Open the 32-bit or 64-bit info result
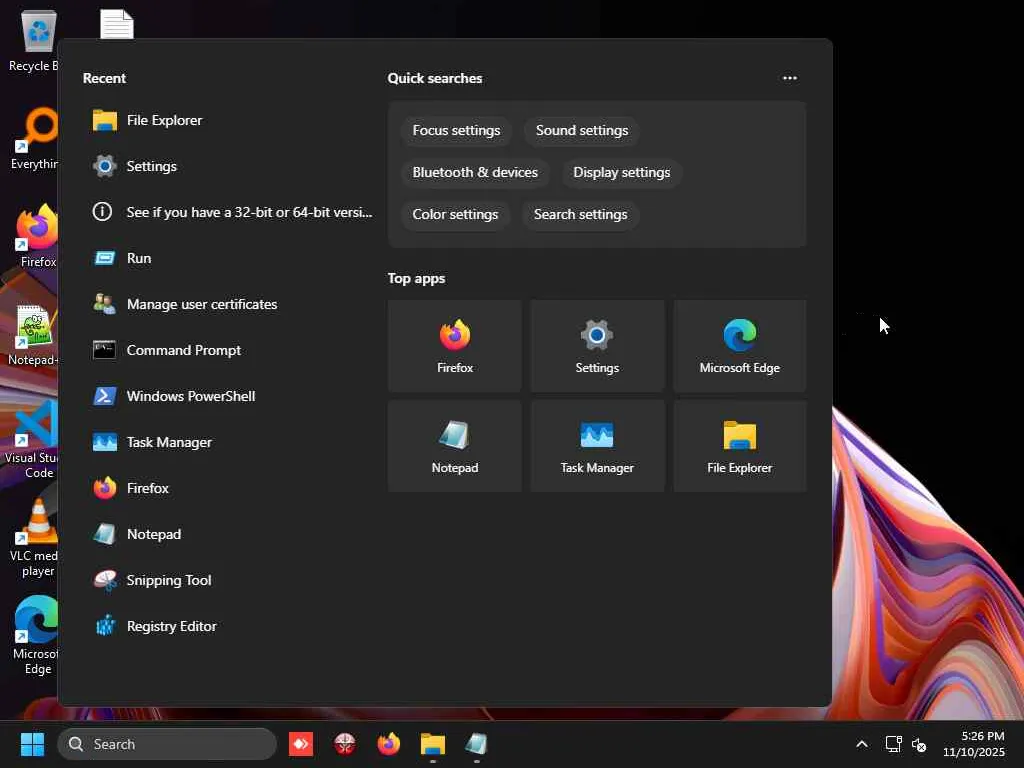1024x768 pixels. (x=227, y=212)
